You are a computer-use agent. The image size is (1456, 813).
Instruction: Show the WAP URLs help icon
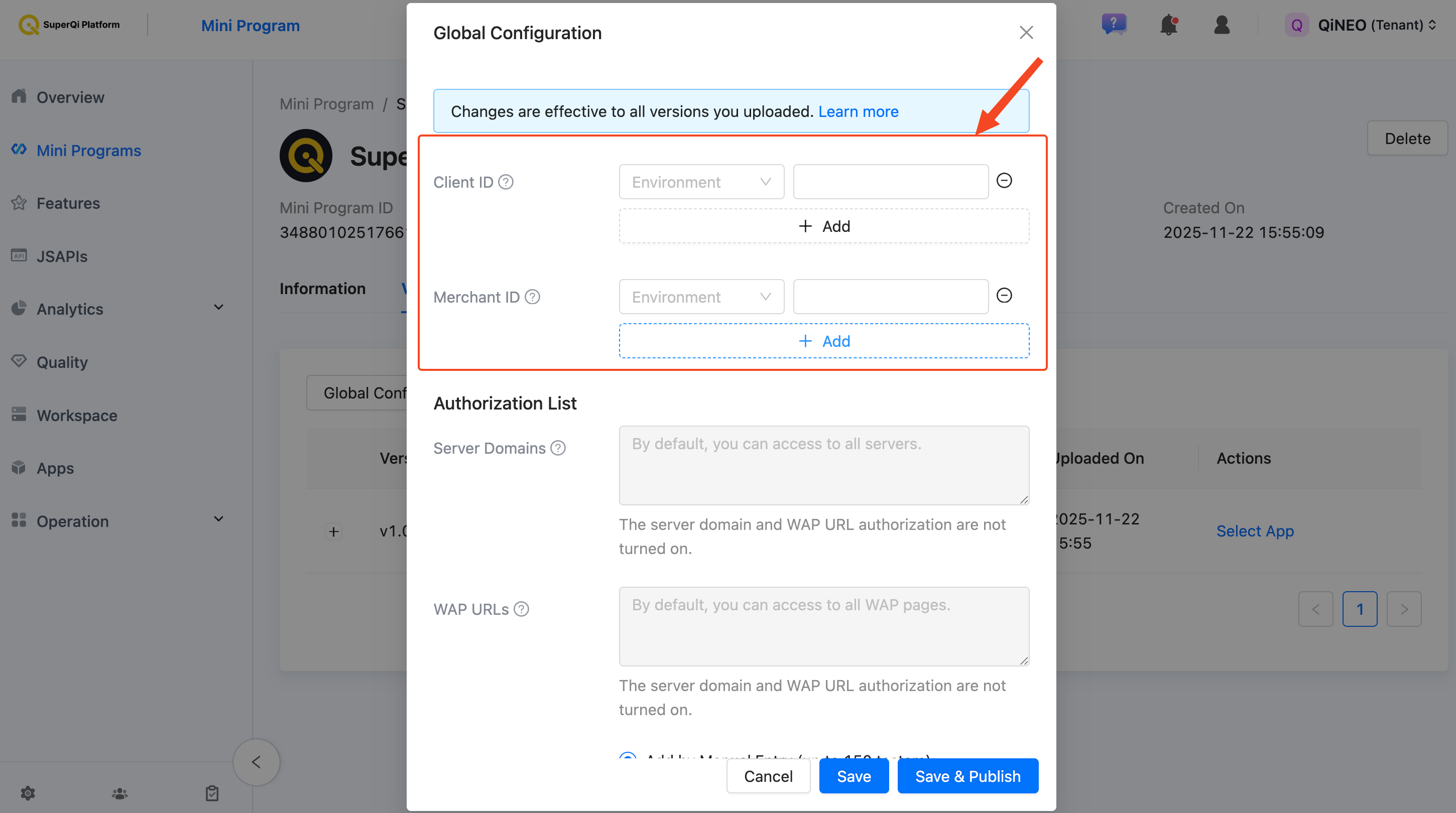521,609
